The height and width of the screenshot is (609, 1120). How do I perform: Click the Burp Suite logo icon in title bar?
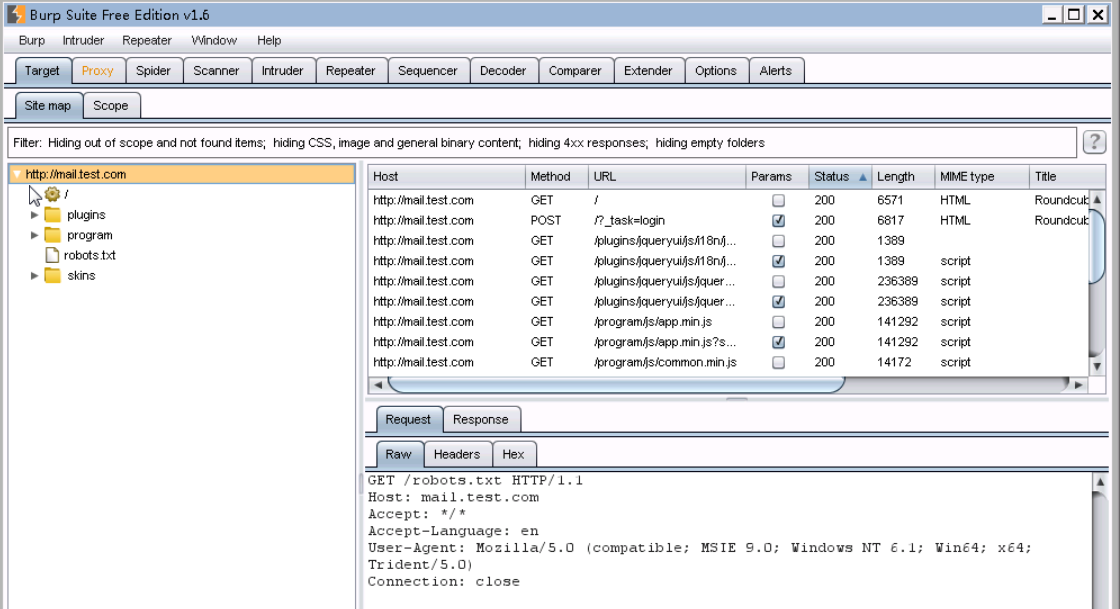click(x=16, y=14)
